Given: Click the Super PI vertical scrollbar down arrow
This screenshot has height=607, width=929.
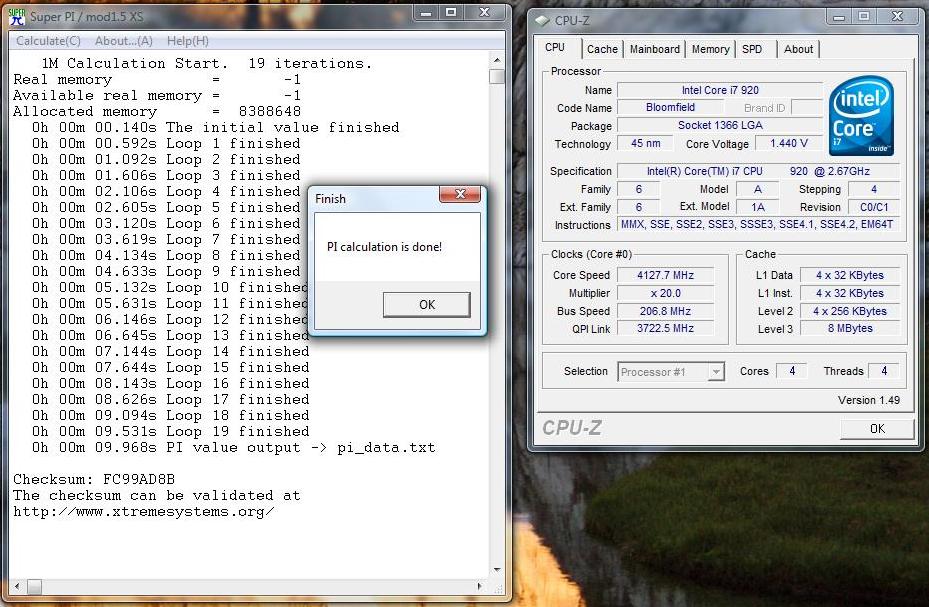Looking at the screenshot, I should tap(496, 570).
